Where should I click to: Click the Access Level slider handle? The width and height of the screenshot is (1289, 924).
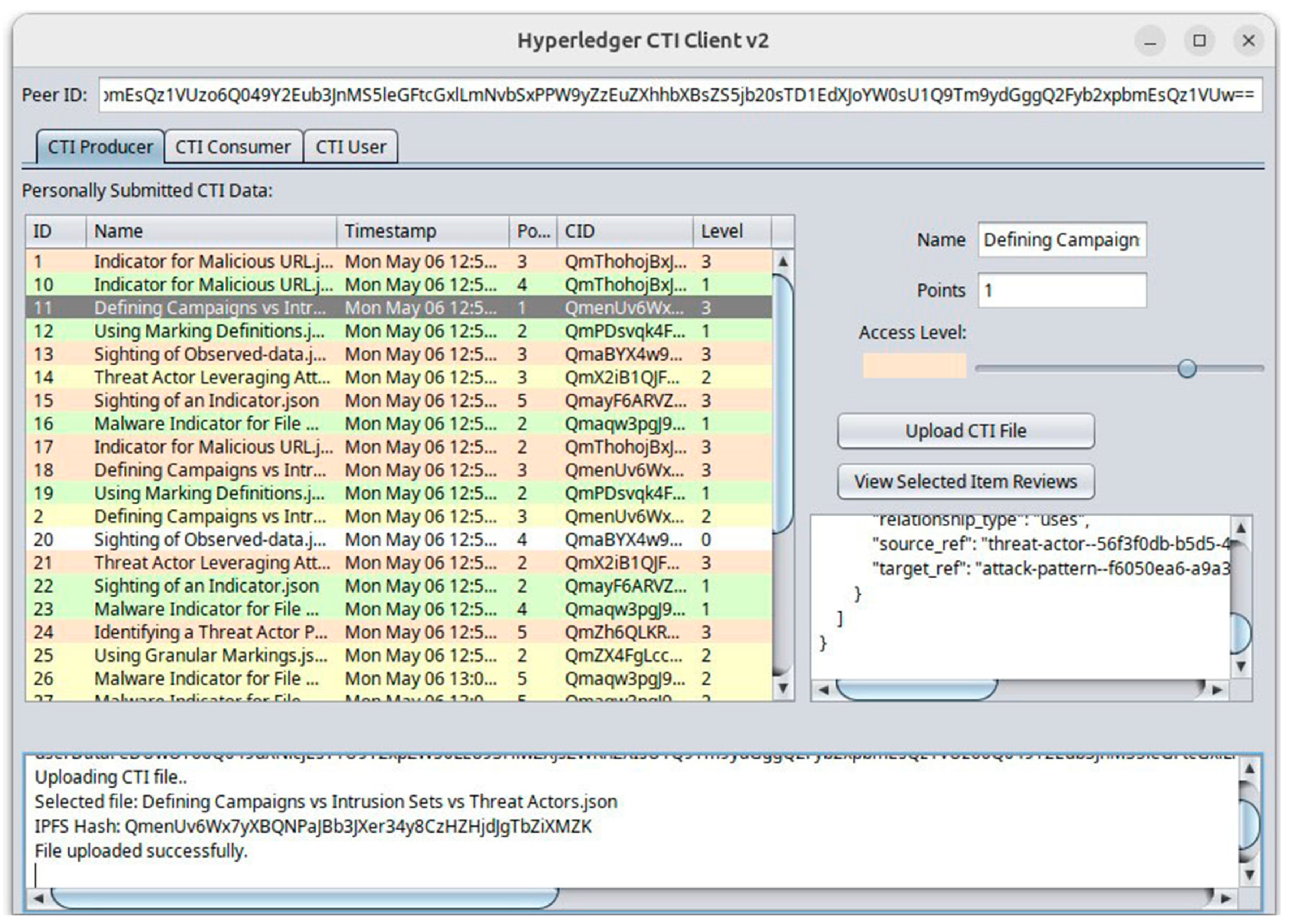coord(1187,369)
